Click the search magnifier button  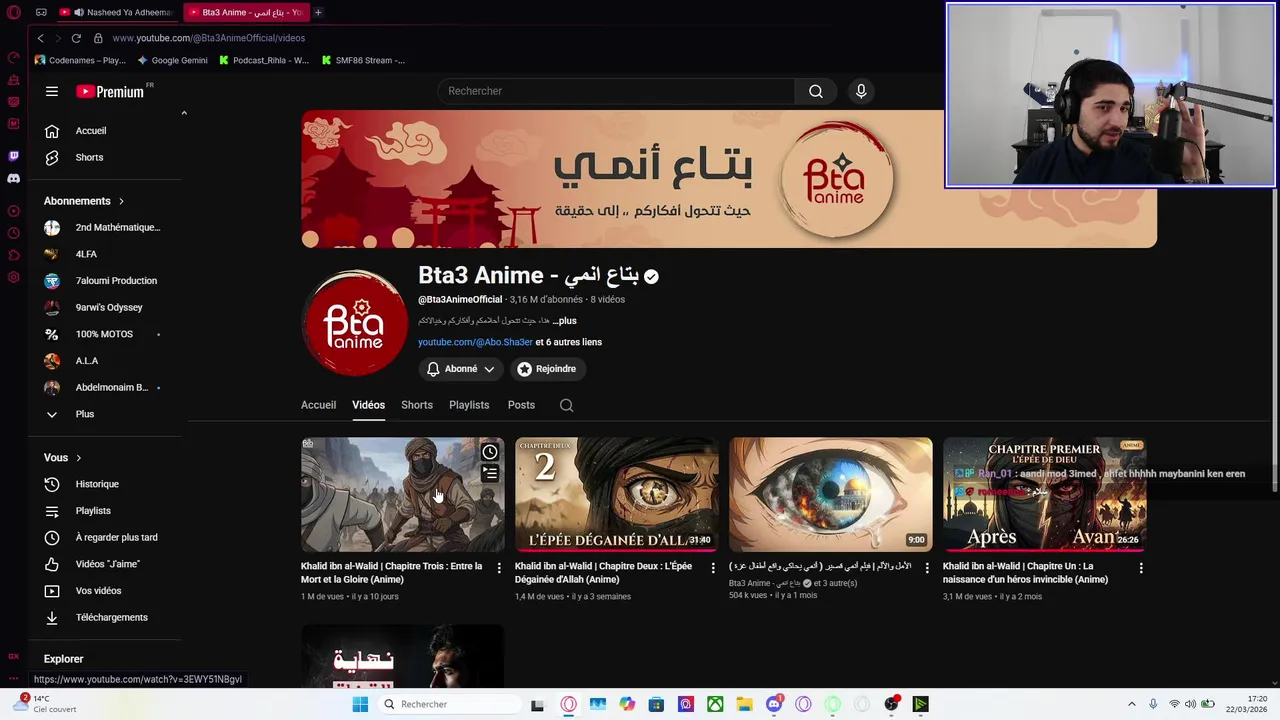tap(816, 91)
